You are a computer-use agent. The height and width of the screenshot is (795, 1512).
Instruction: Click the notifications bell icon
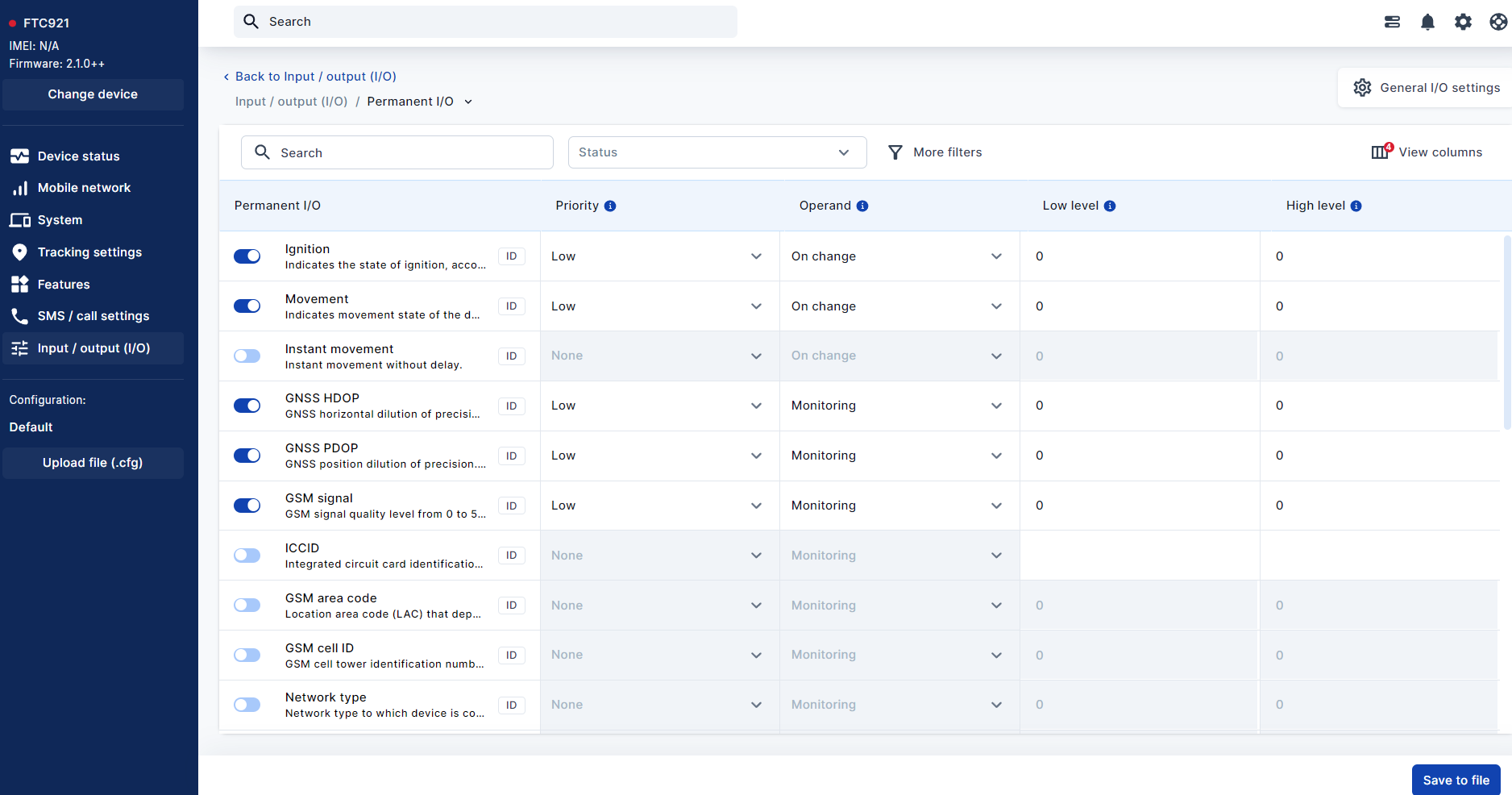click(1427, 22)
